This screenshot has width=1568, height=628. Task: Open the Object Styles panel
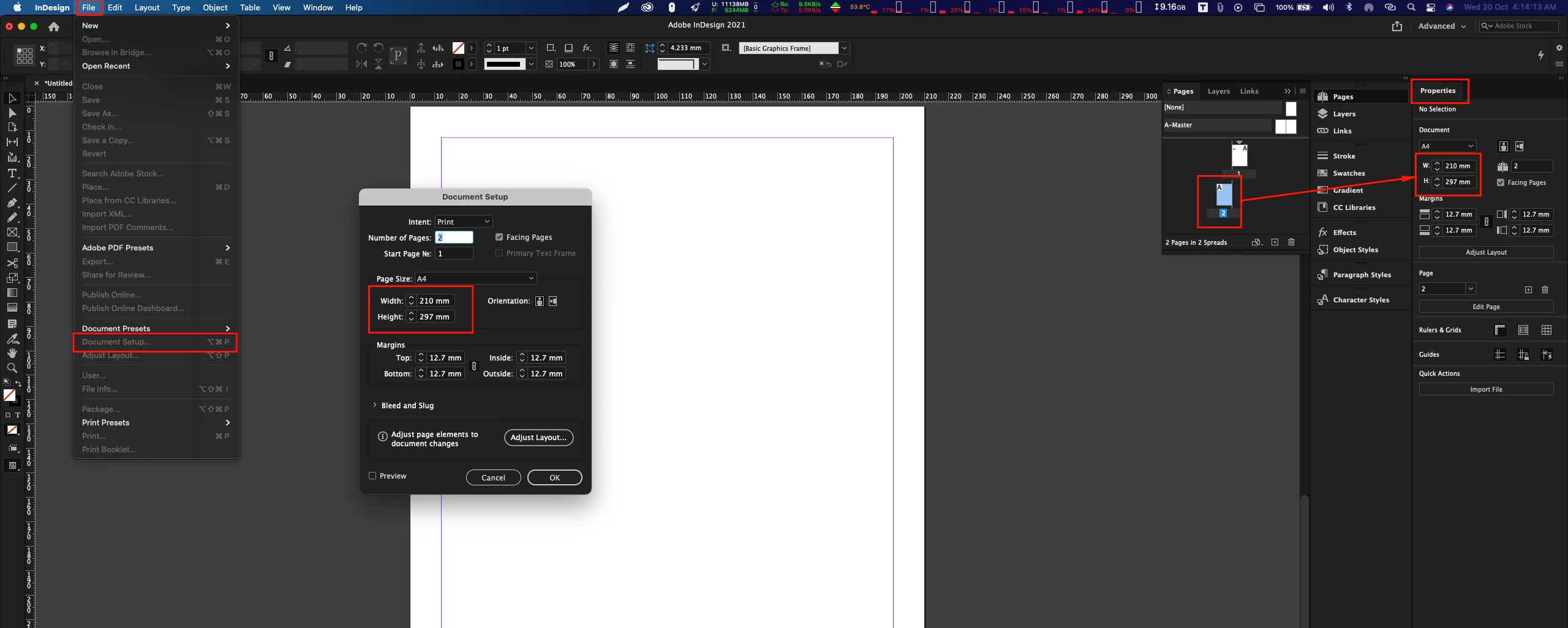point(1355,250)
